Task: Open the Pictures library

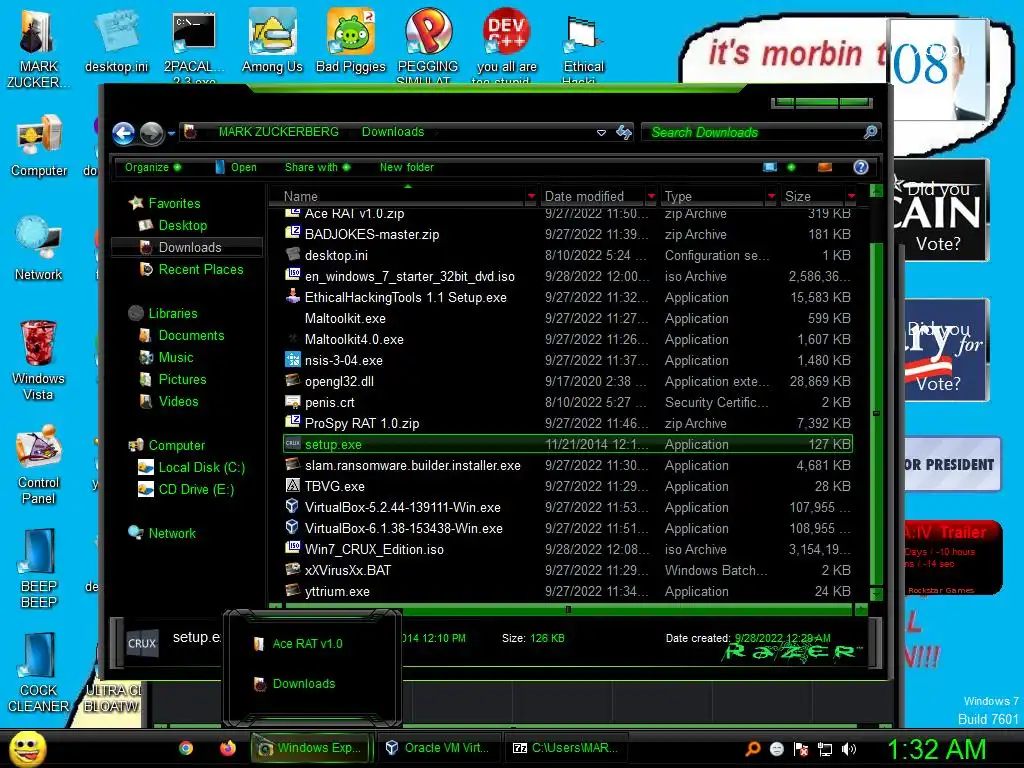Action: point(182,379)
